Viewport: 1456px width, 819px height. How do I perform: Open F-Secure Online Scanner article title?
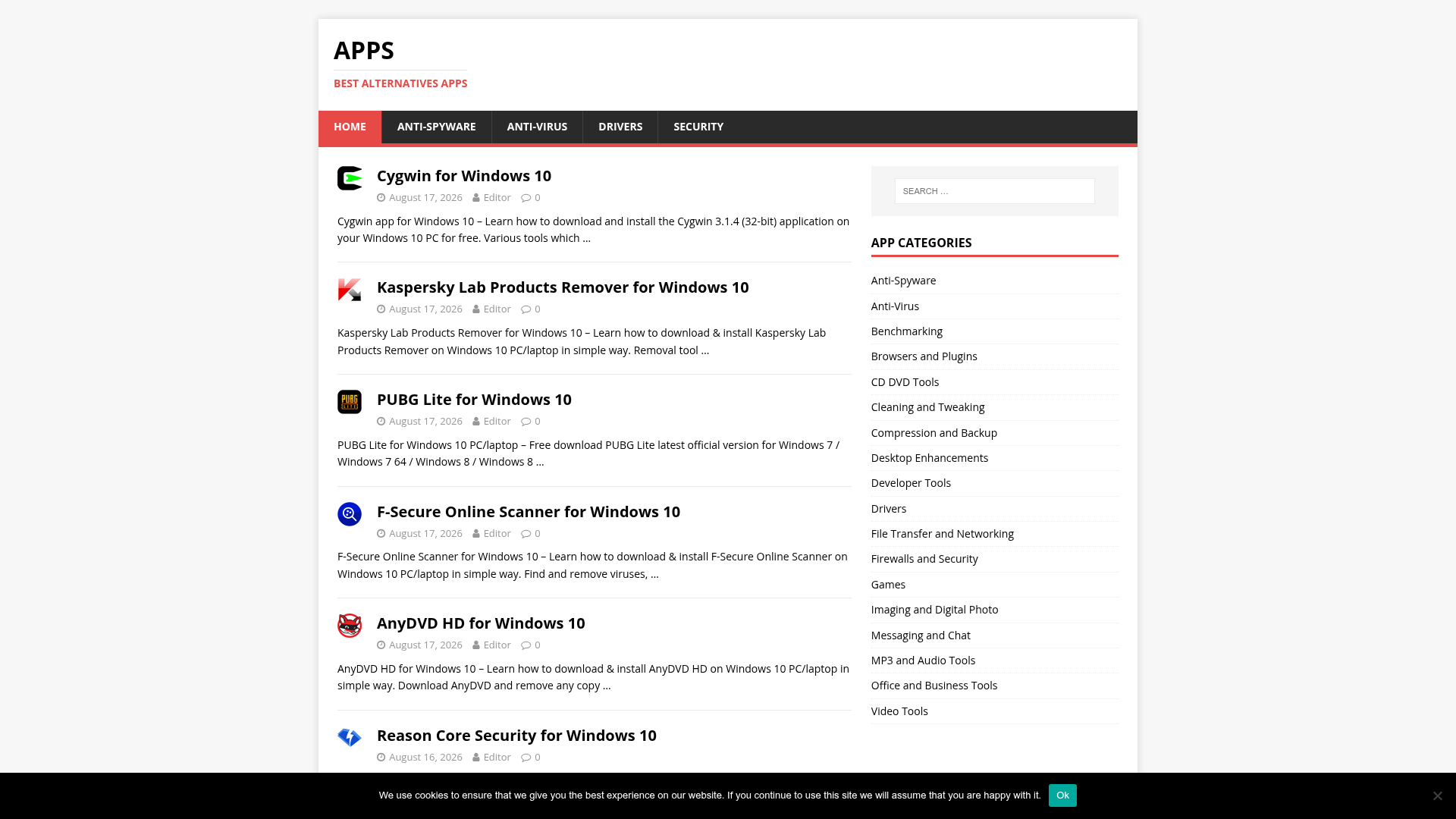coord(529,512)
